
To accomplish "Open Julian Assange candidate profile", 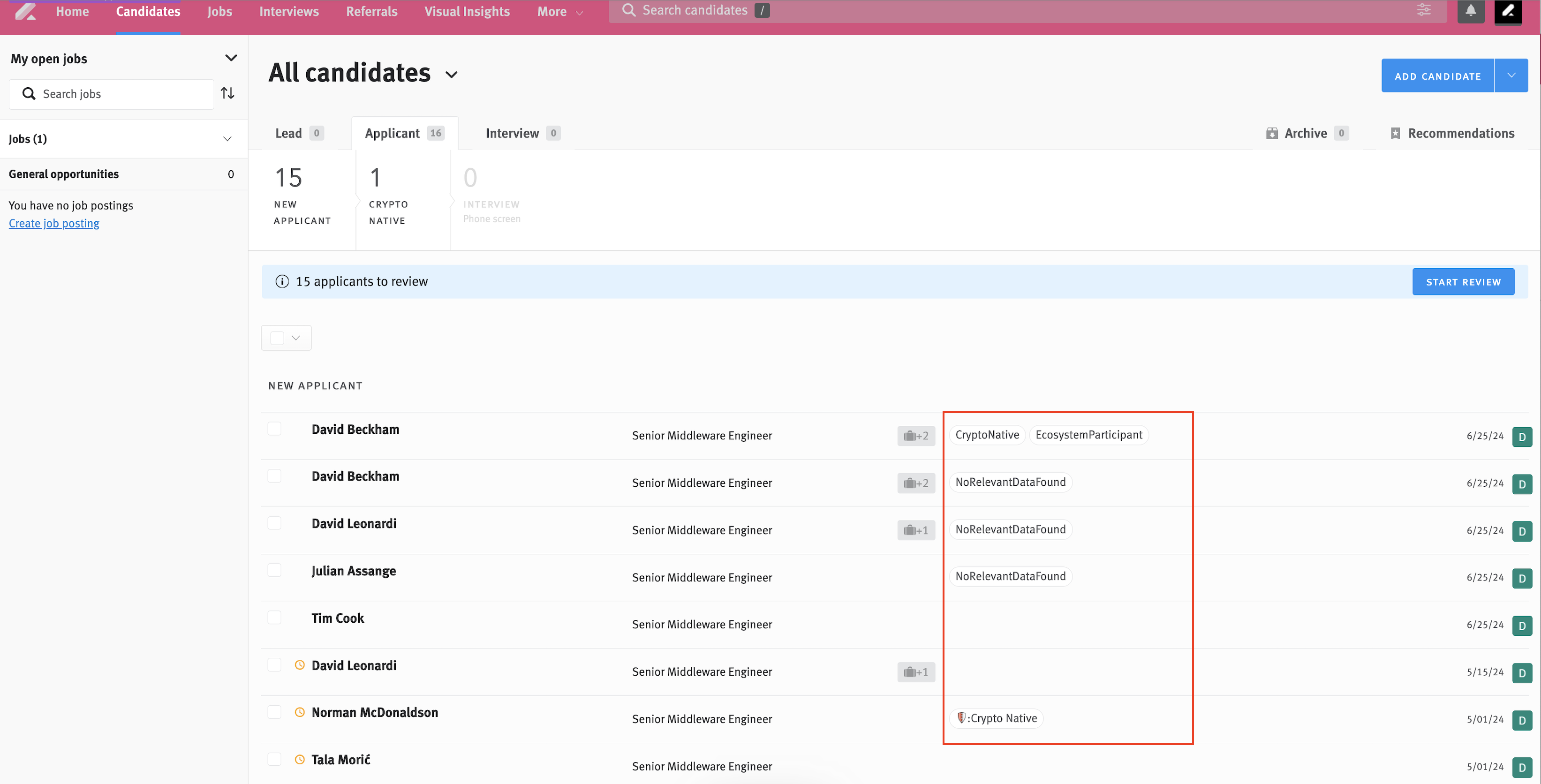I will (x=354, y=571).
